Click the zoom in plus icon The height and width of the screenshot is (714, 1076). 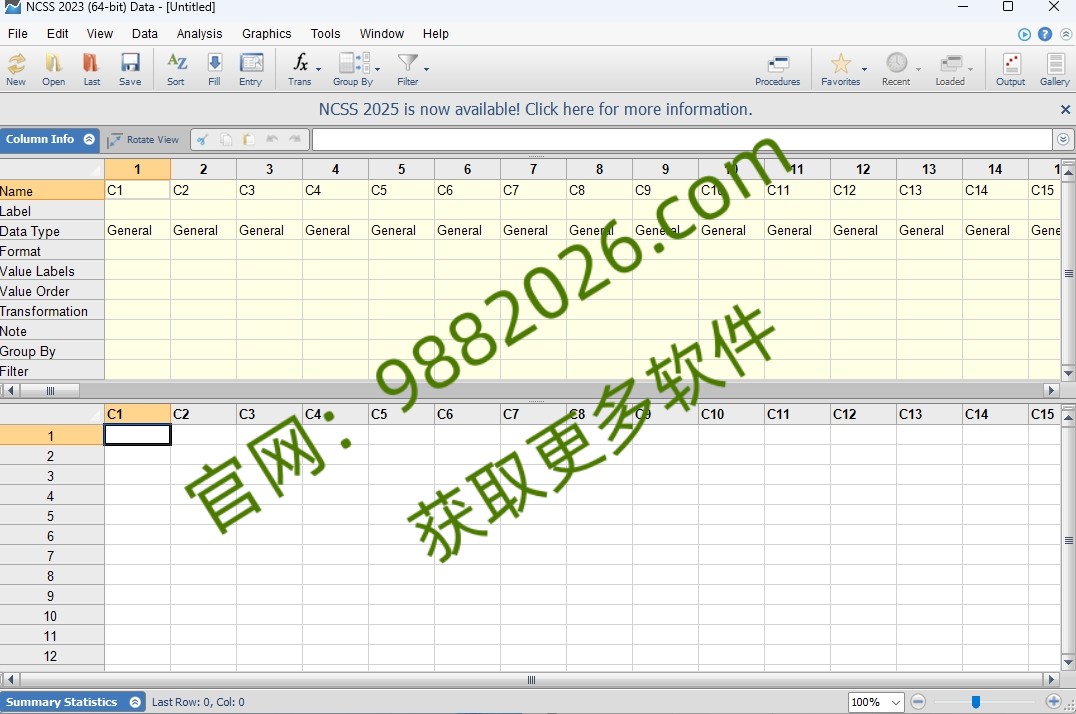coord(1053,702)
